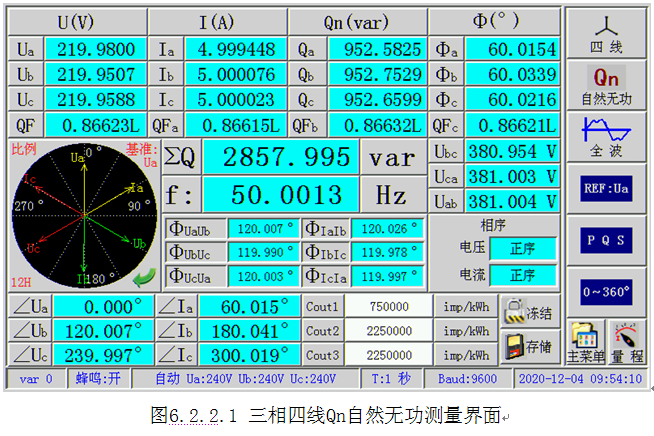Toggle the buzzer (蜂鸣:开) status entry
Image resolution: width=654 pixels, height=436 pixels.
pos(99,379)
